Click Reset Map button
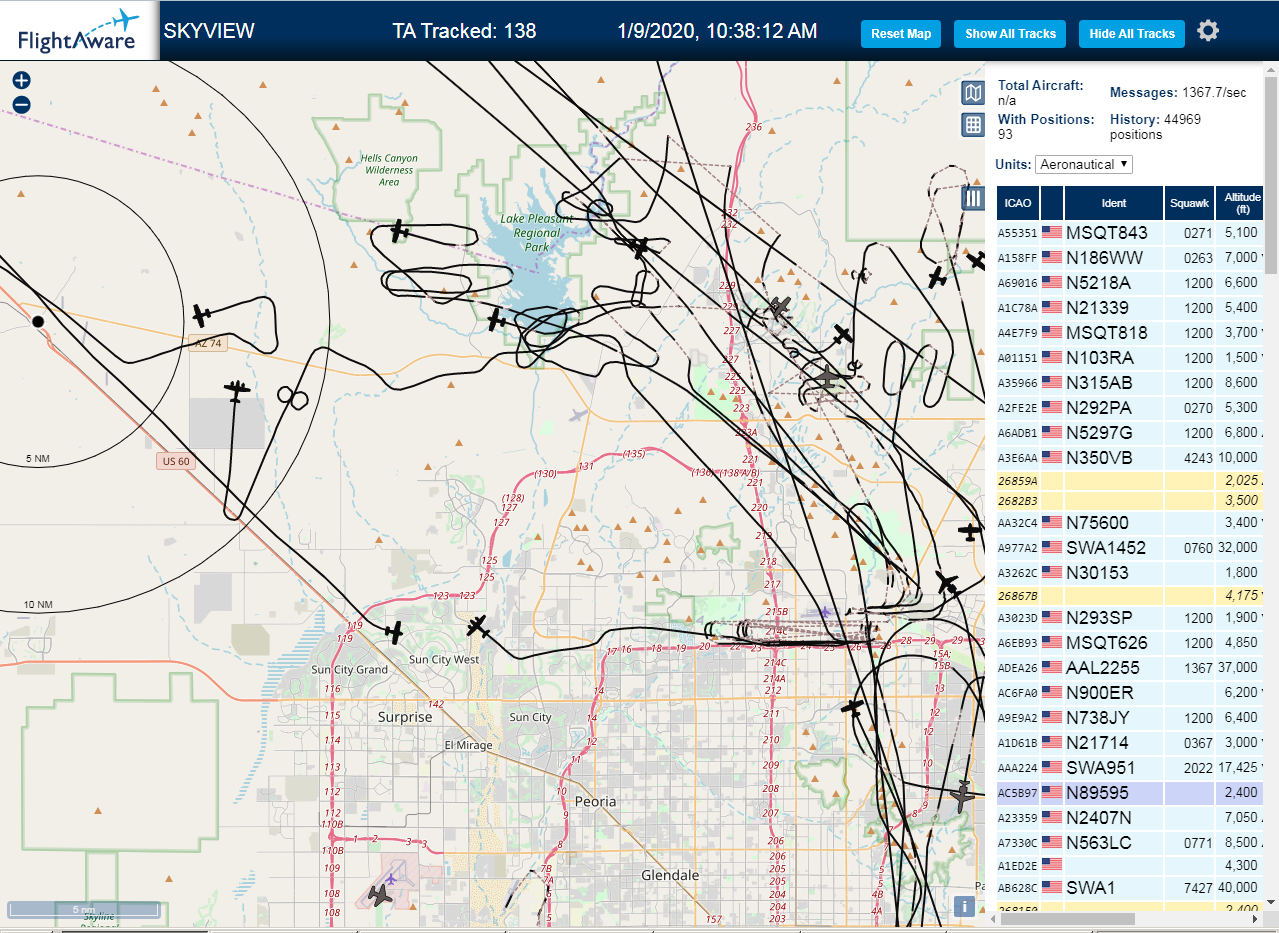 click(x=901, y=34)
